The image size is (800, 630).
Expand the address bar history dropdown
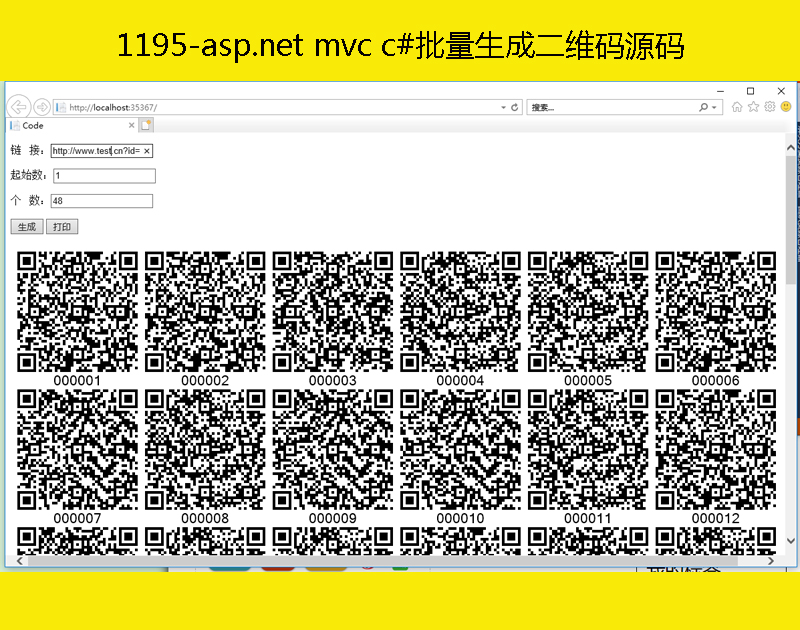[x=503, y=107]
